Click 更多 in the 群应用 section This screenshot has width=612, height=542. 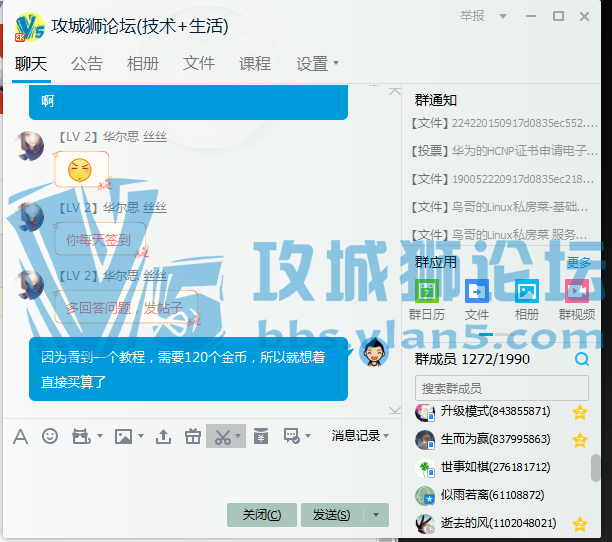click(x=579, y=263)
